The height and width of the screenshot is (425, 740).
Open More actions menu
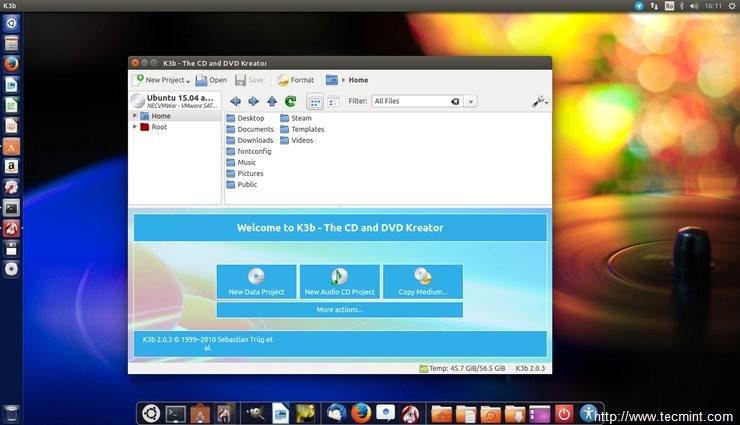[339, 310]
